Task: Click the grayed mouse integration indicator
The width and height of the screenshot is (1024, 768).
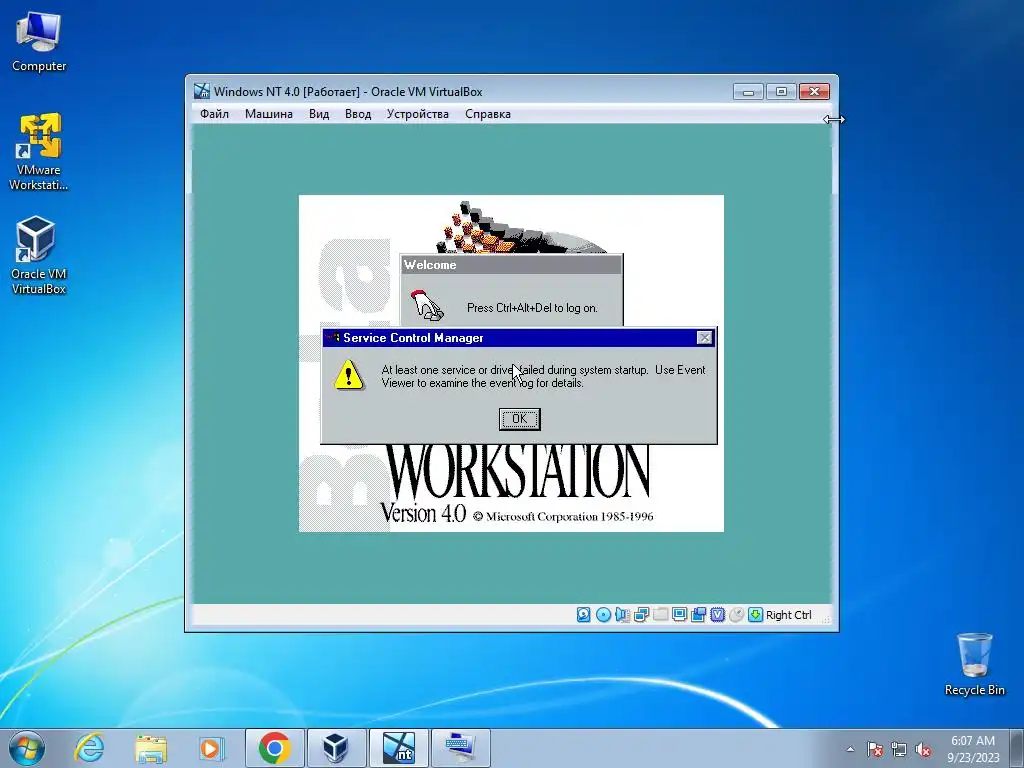Action: (x=736, y=615)
